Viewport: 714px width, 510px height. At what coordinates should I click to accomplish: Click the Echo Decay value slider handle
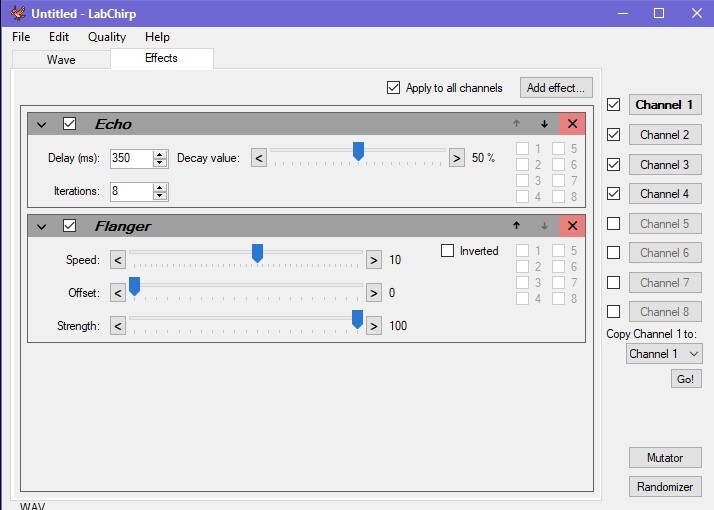pyautogui.click(x=358, y=151)
